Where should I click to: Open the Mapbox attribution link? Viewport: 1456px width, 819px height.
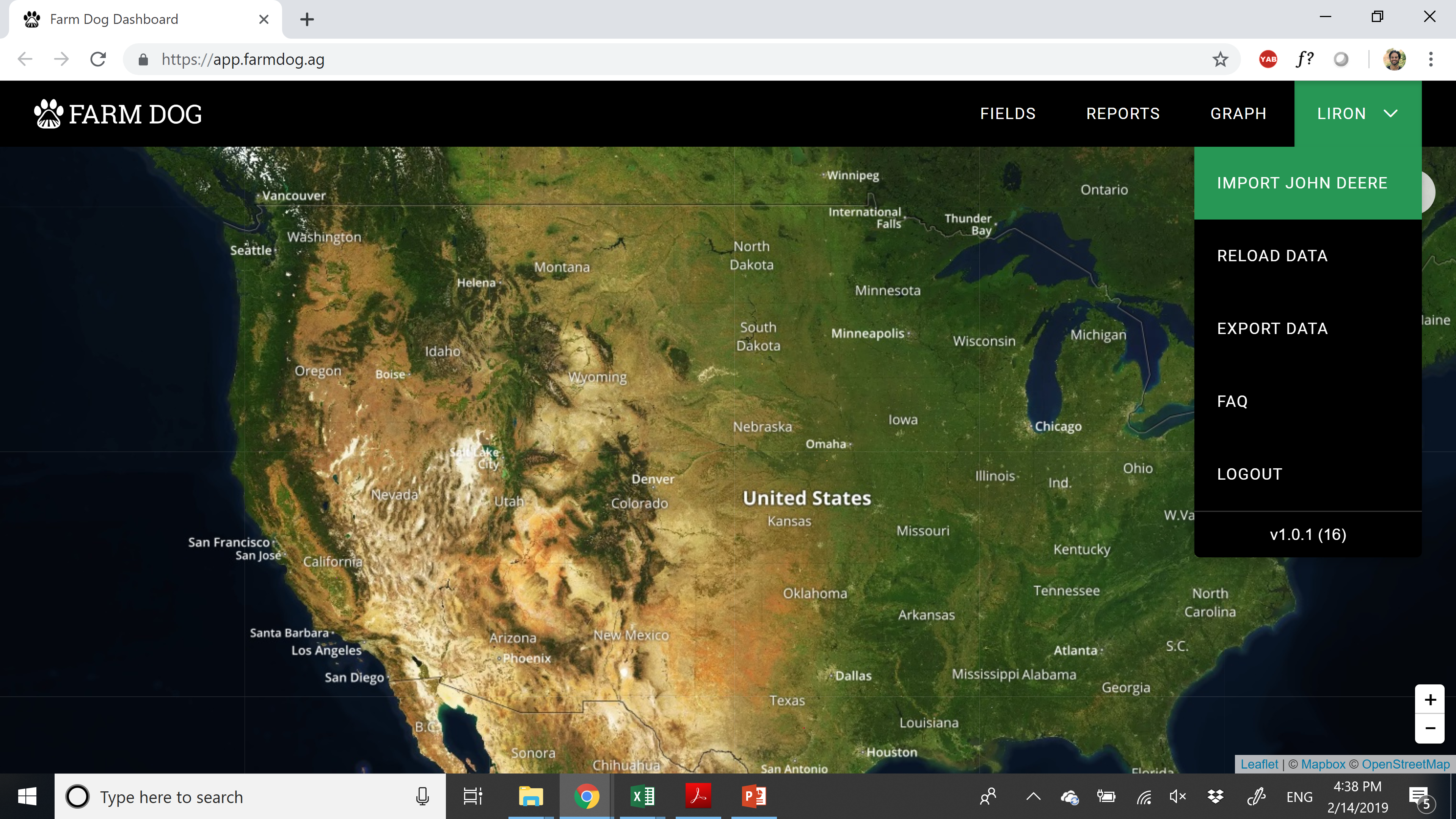[x=1323, y=764]
